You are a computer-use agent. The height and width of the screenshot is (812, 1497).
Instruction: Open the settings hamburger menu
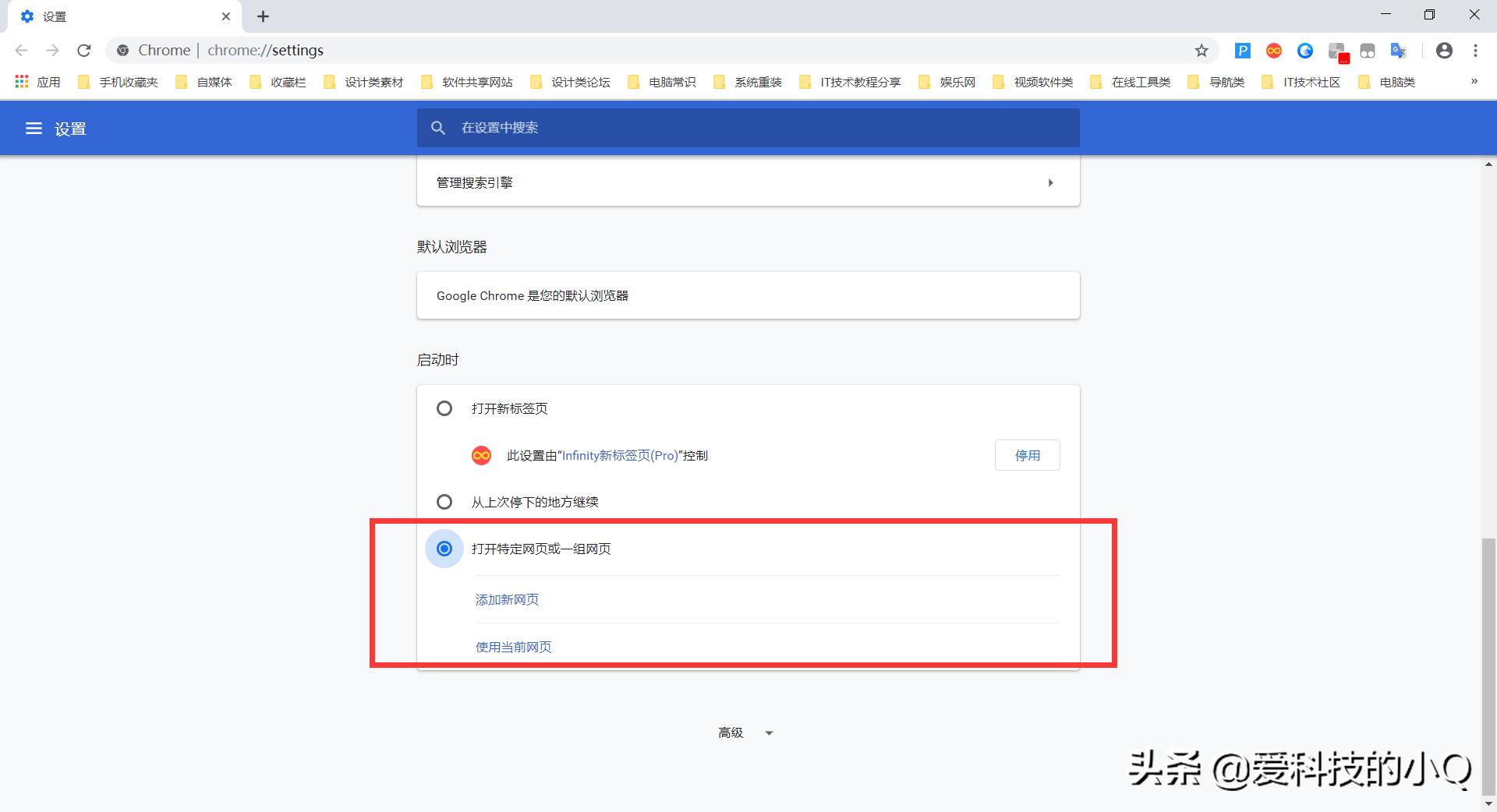tap(34, 128)
